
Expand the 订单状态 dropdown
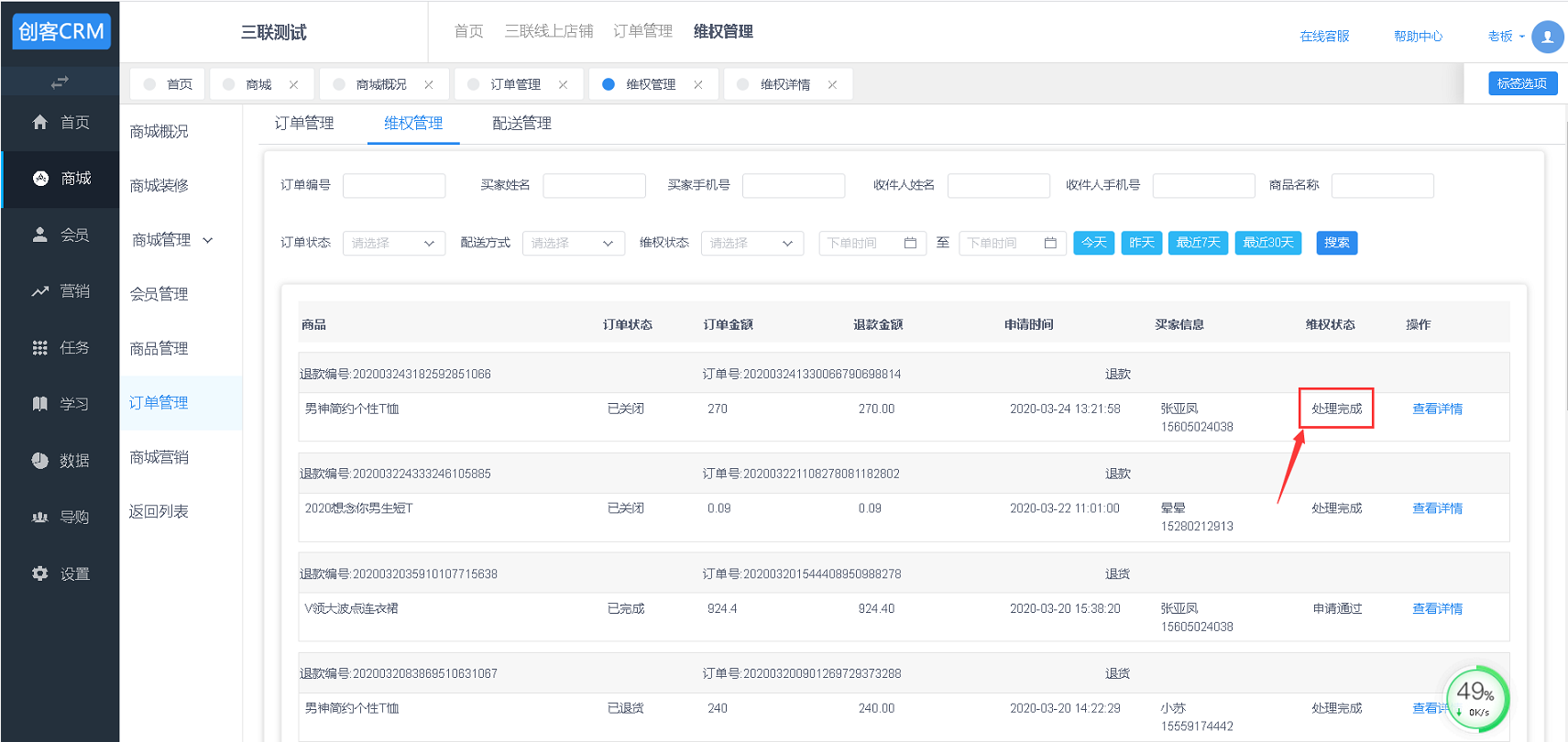(393, 243)
